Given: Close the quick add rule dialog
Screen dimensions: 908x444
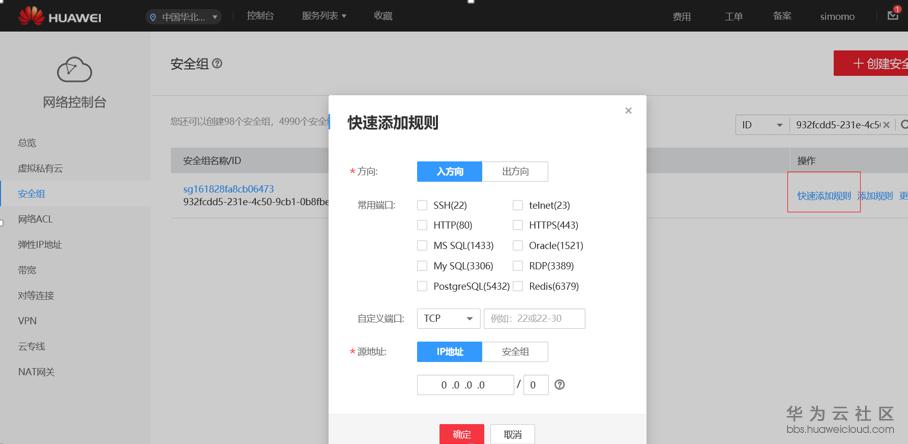Looking at the screenshot, I should click(628, 111).
